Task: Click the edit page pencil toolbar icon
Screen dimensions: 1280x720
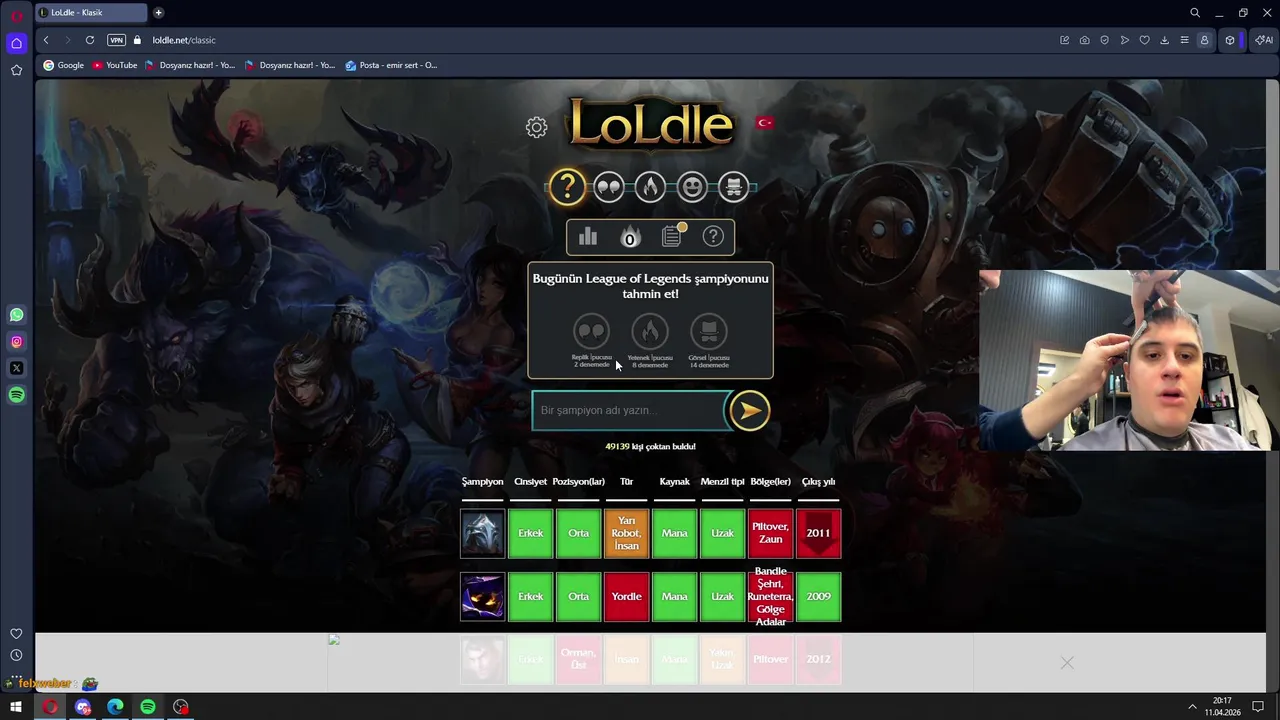Action: (1064, 40)
